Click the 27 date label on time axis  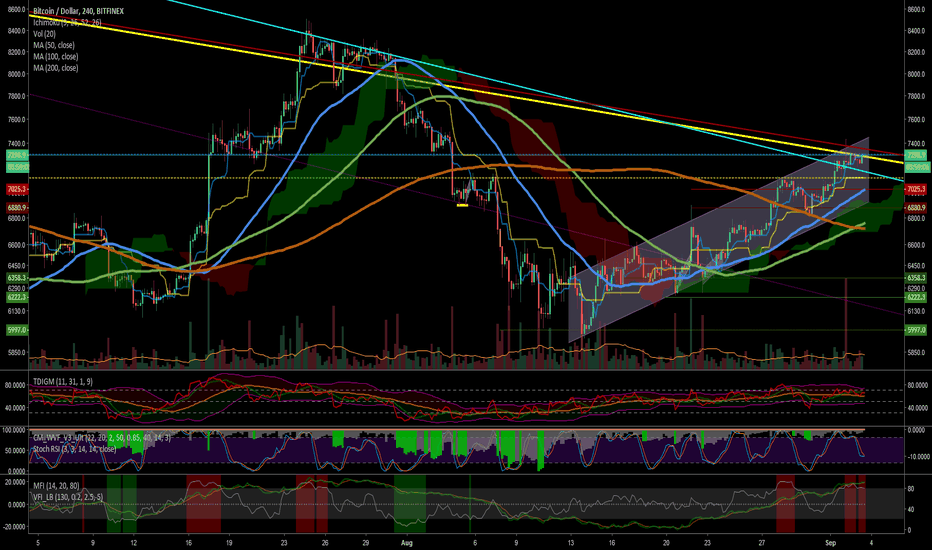tap(762, 543)
